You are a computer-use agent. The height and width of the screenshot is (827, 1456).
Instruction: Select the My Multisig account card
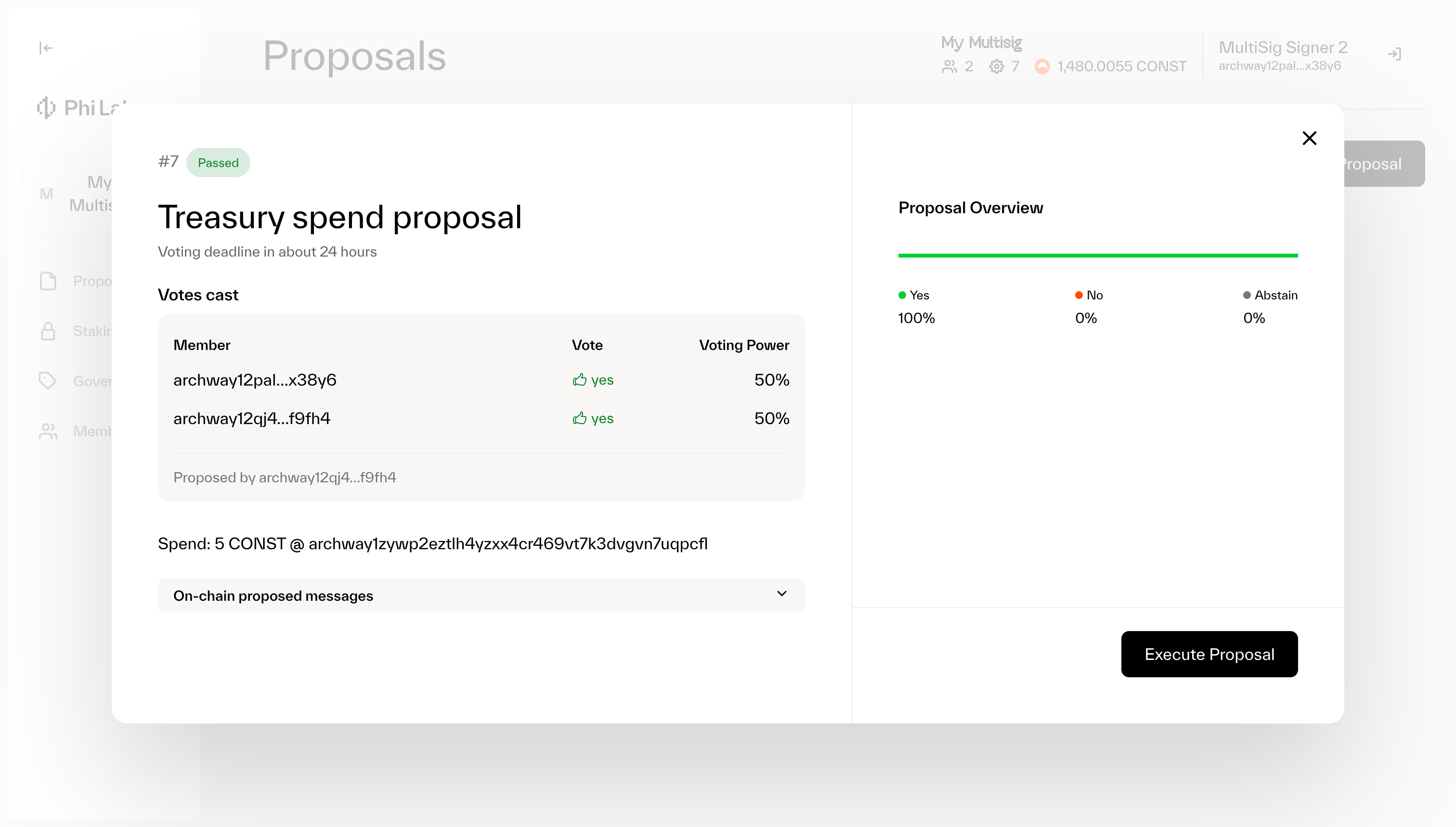coord(68,193)
